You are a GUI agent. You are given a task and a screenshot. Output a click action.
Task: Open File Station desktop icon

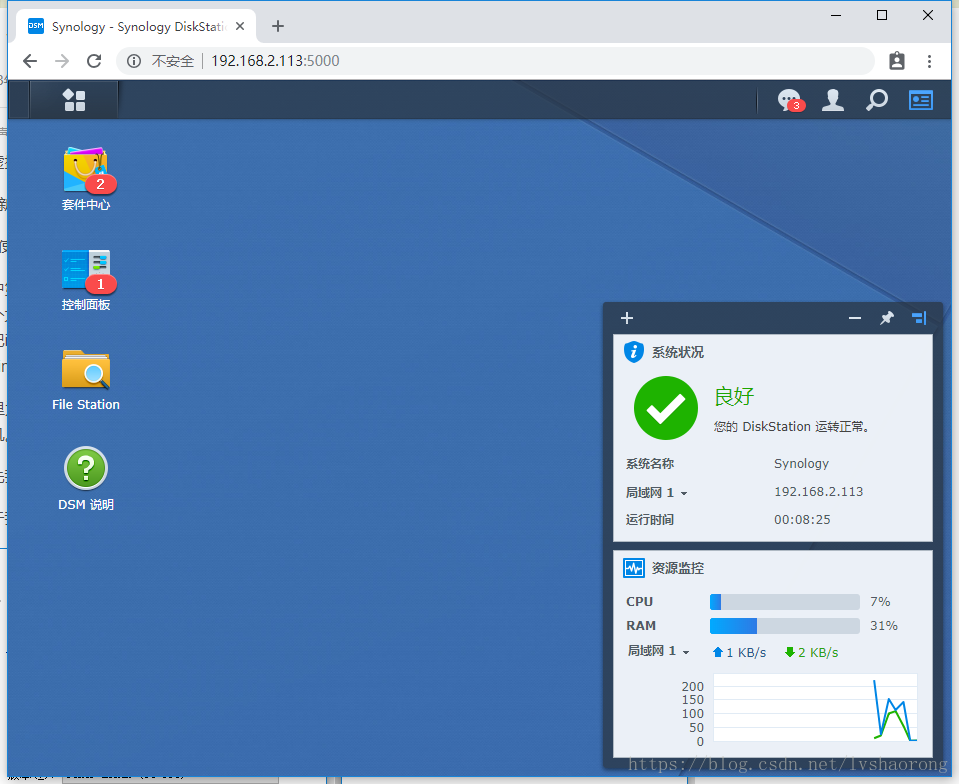point(86,369)
